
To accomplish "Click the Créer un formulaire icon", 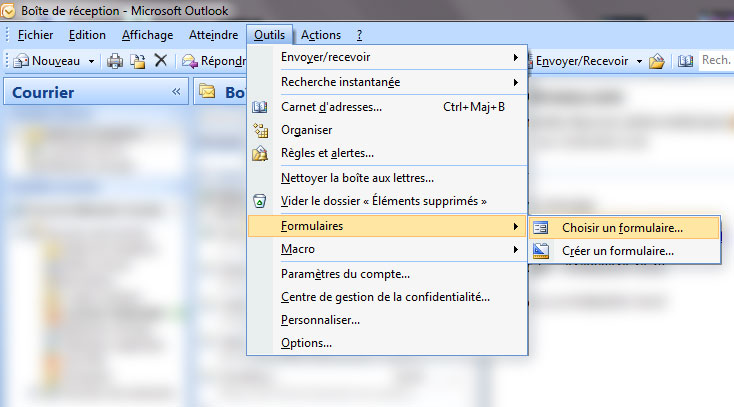I will pos(541,251).
